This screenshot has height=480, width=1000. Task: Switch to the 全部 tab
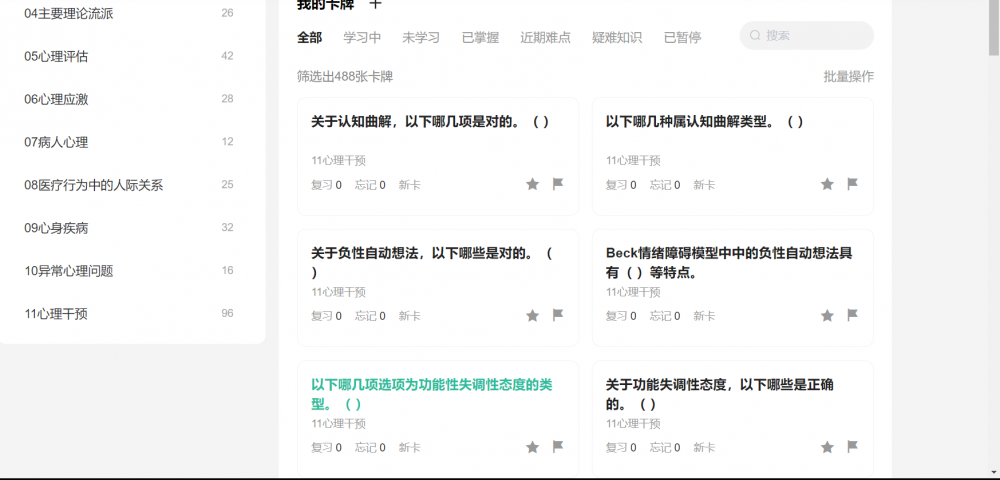pos(309,38)
